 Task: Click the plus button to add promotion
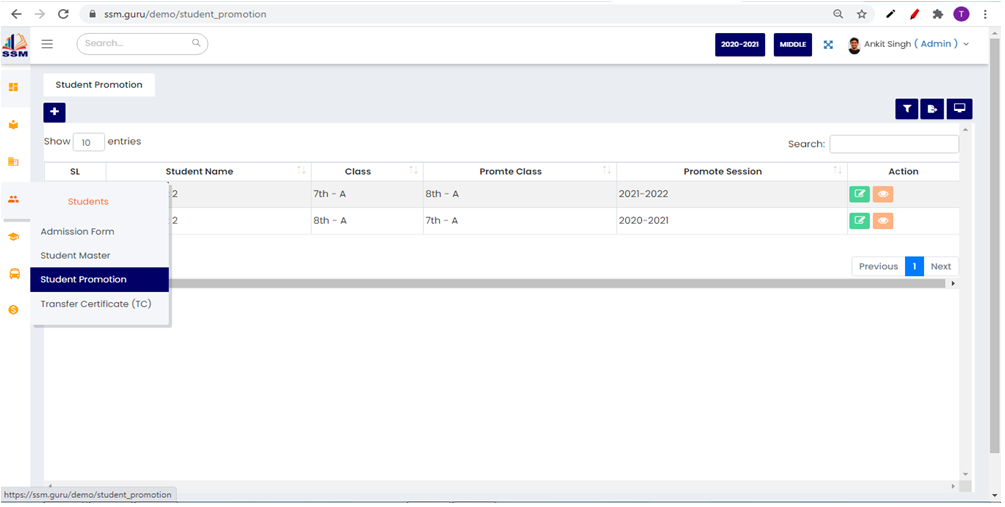pyautogui.click(x=54, y=112)
